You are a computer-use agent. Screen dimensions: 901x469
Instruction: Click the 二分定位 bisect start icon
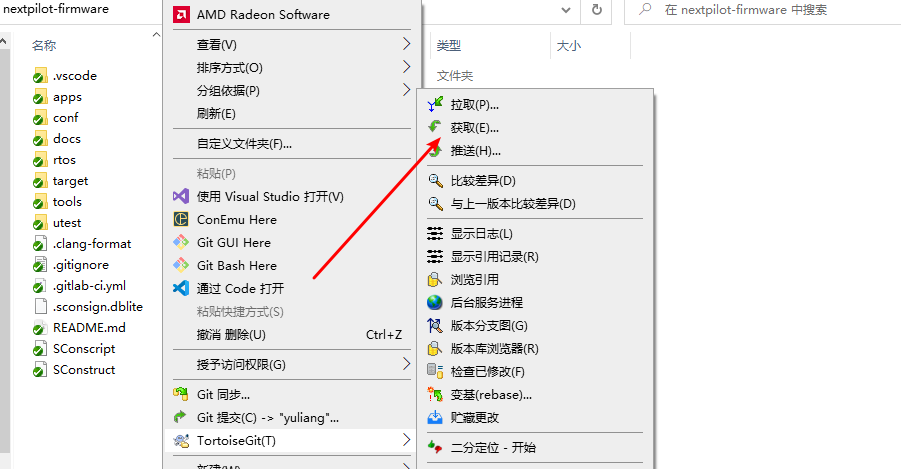(x=435, y=447)
